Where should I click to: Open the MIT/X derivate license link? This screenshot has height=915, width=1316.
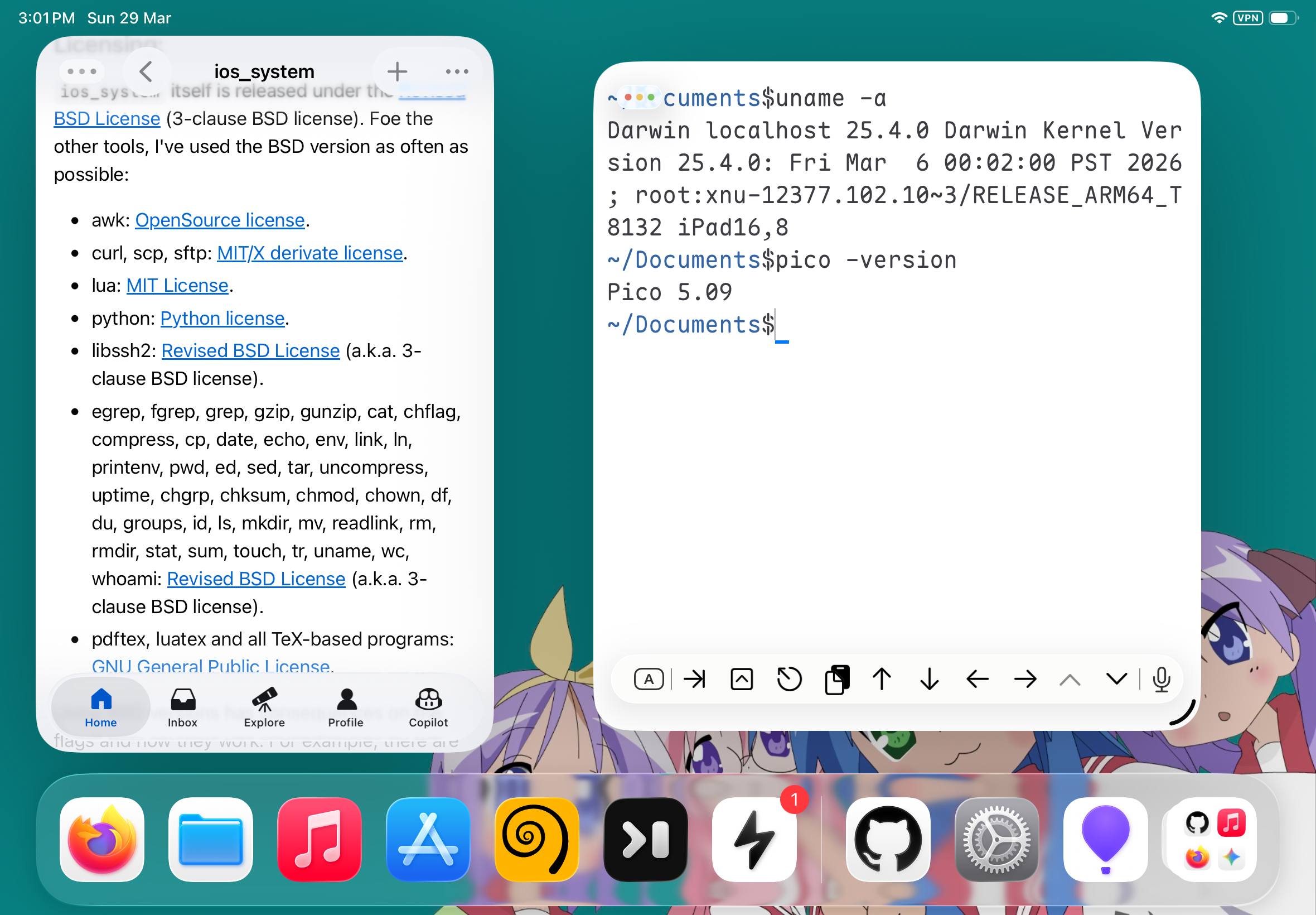[x=309, y=253]
